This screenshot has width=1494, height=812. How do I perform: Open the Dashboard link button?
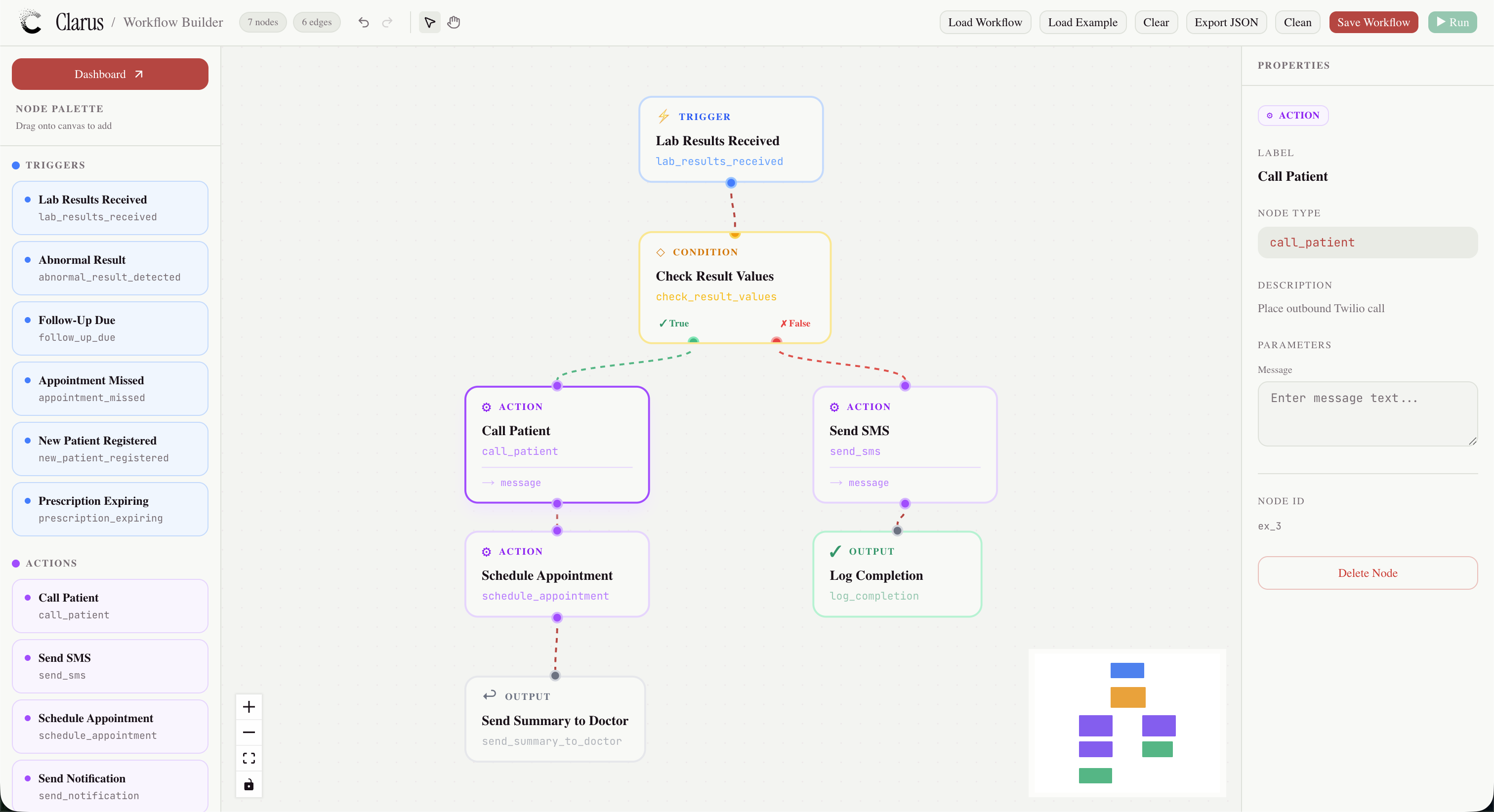(110, 74)
